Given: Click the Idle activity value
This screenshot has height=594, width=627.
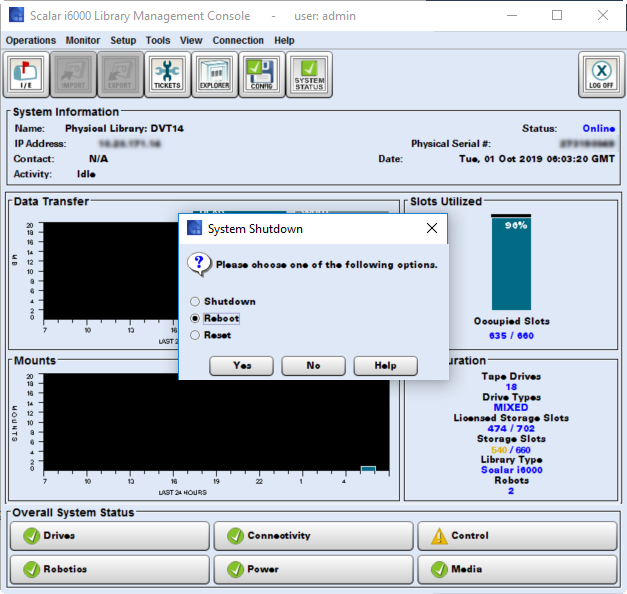Looking at the screenshot, I should (86, 174).
